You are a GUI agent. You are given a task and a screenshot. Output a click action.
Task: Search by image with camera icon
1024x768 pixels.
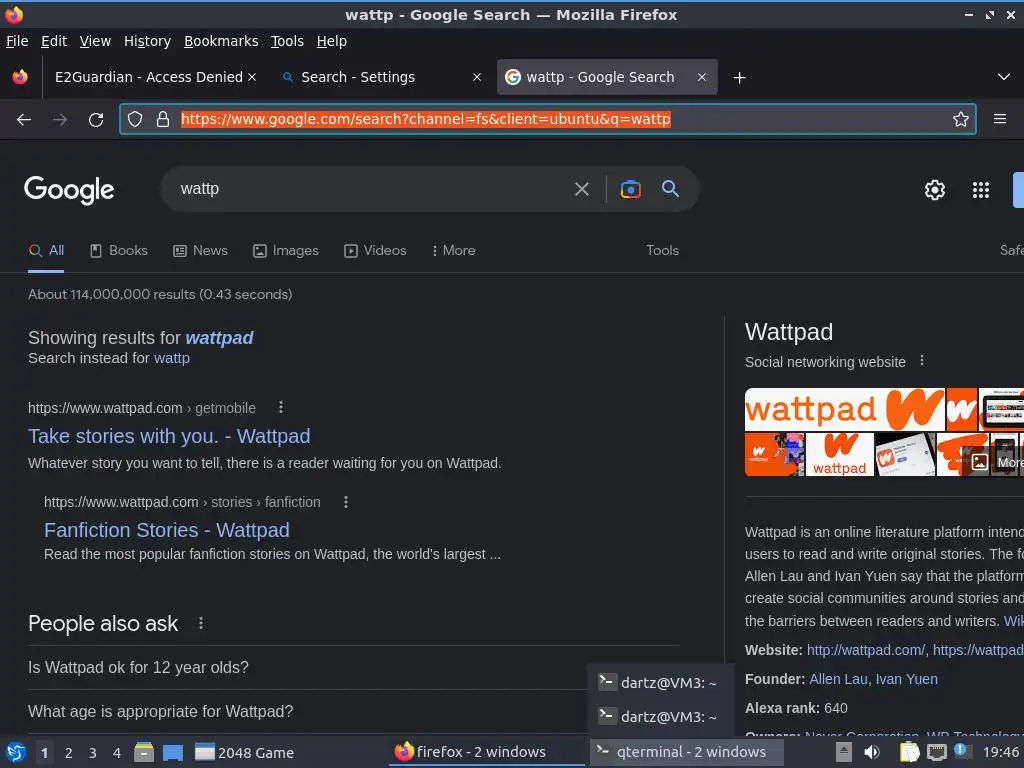click(x=630, y=189)
